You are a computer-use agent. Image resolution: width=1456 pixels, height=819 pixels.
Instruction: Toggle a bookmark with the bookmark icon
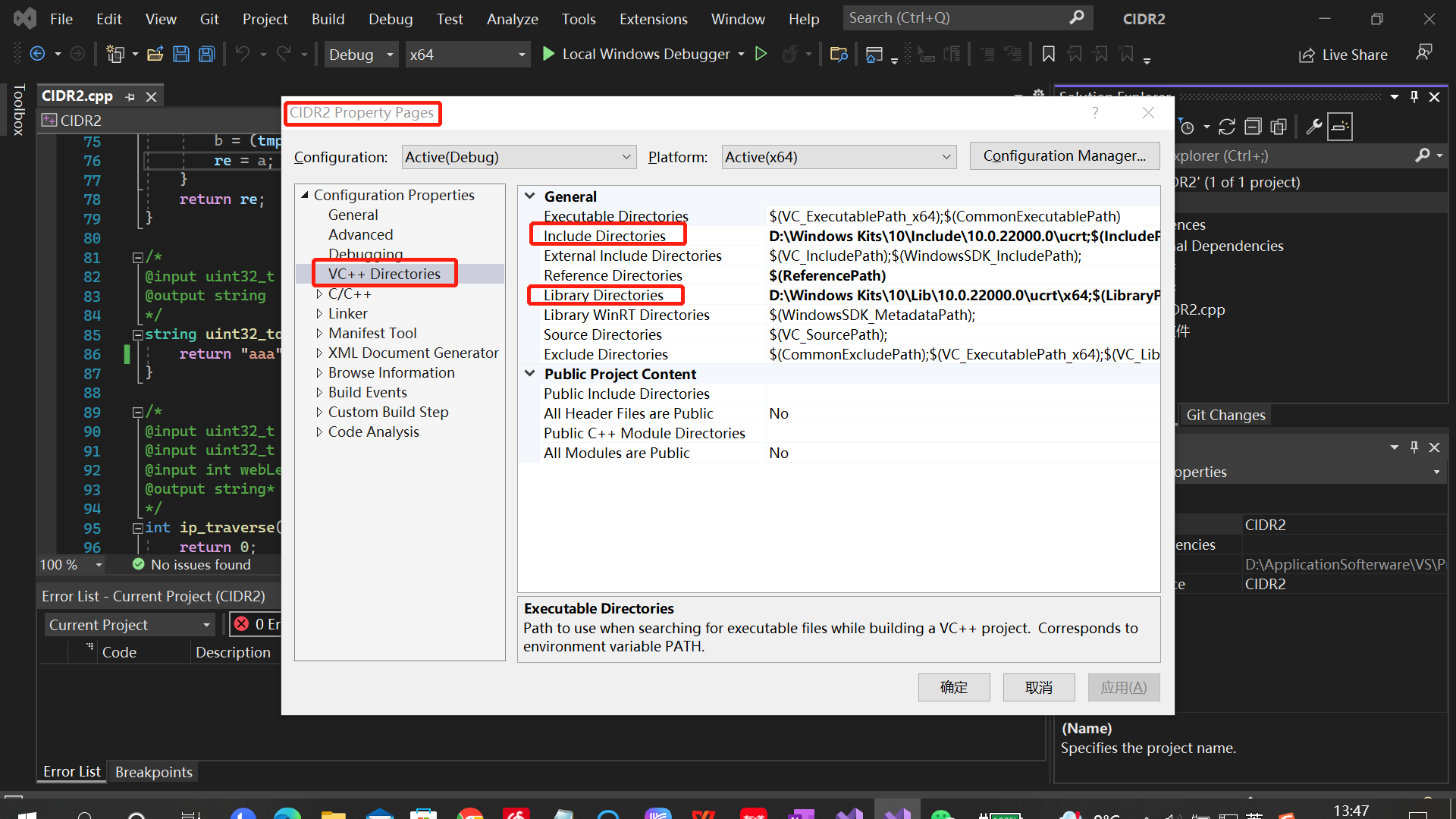tap(1049, 54)
